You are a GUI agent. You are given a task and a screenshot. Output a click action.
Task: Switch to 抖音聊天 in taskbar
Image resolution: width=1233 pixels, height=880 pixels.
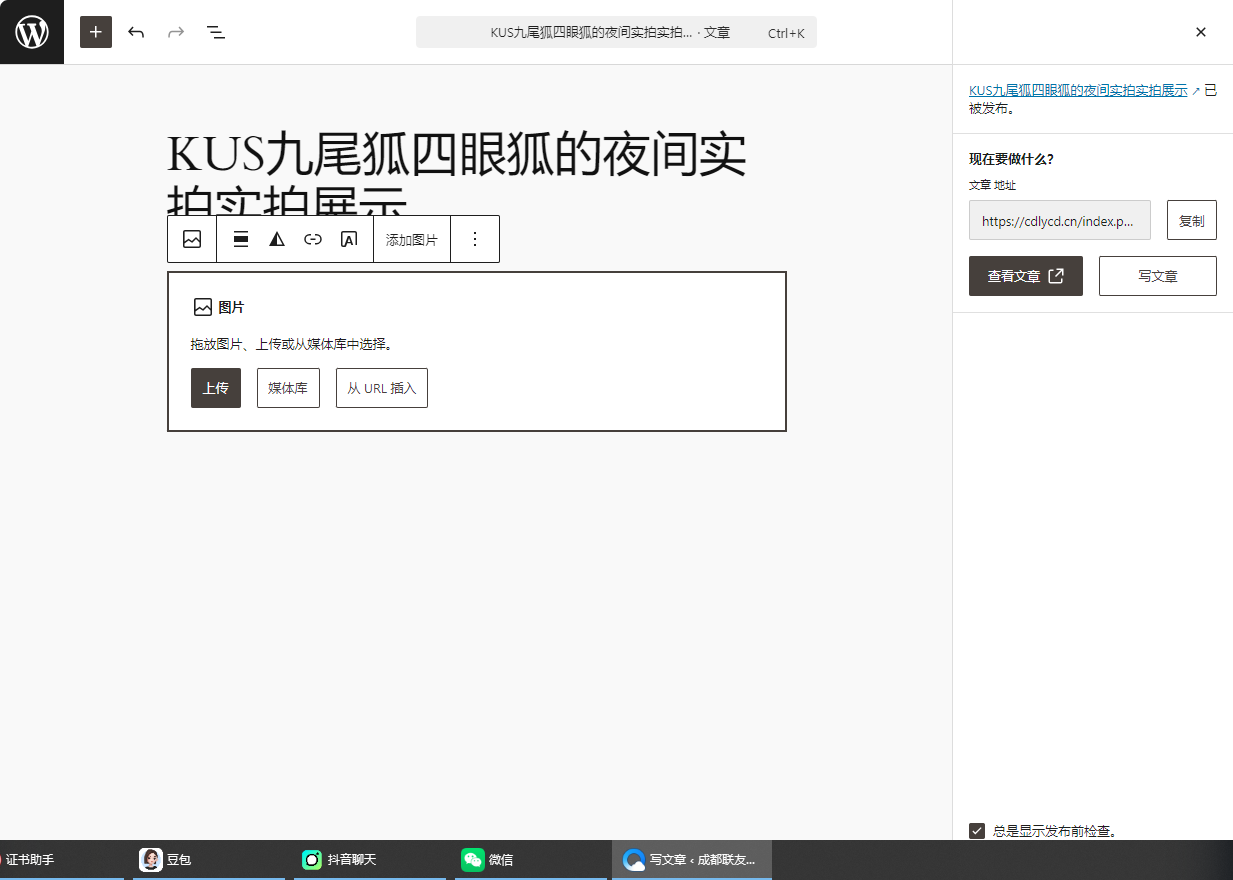point(369,860)
